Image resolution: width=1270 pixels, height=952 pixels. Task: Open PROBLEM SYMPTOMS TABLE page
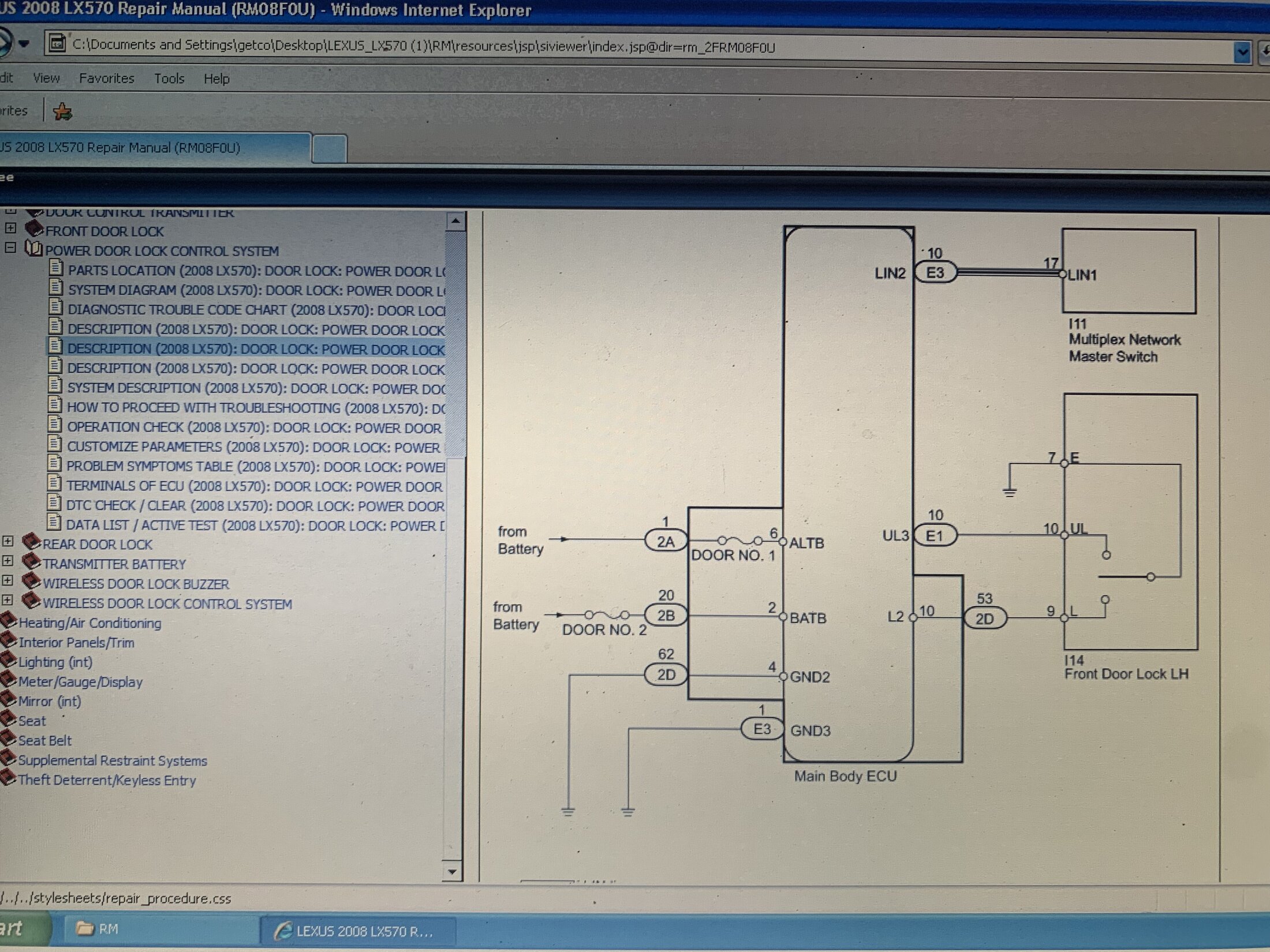click(255, 467)
